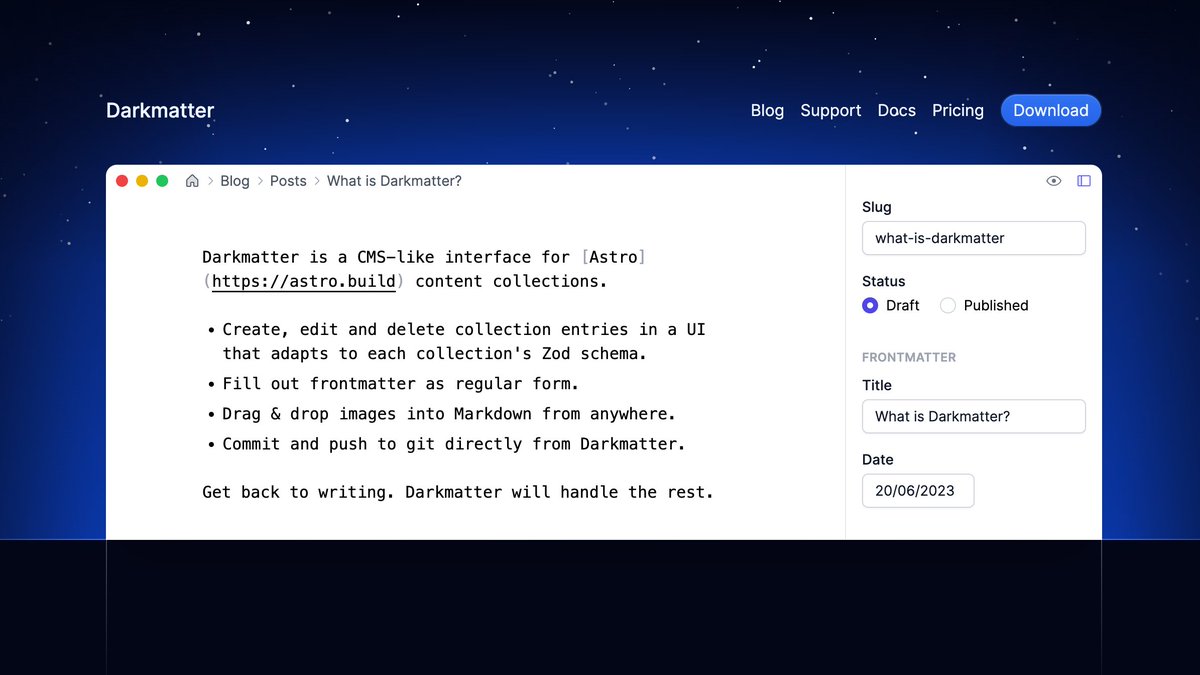Click the 'Commit and push to git' line
Image resolution: width=1200 pixels, height=675 pixels.
pyautogui.click(x=454, y=443)
